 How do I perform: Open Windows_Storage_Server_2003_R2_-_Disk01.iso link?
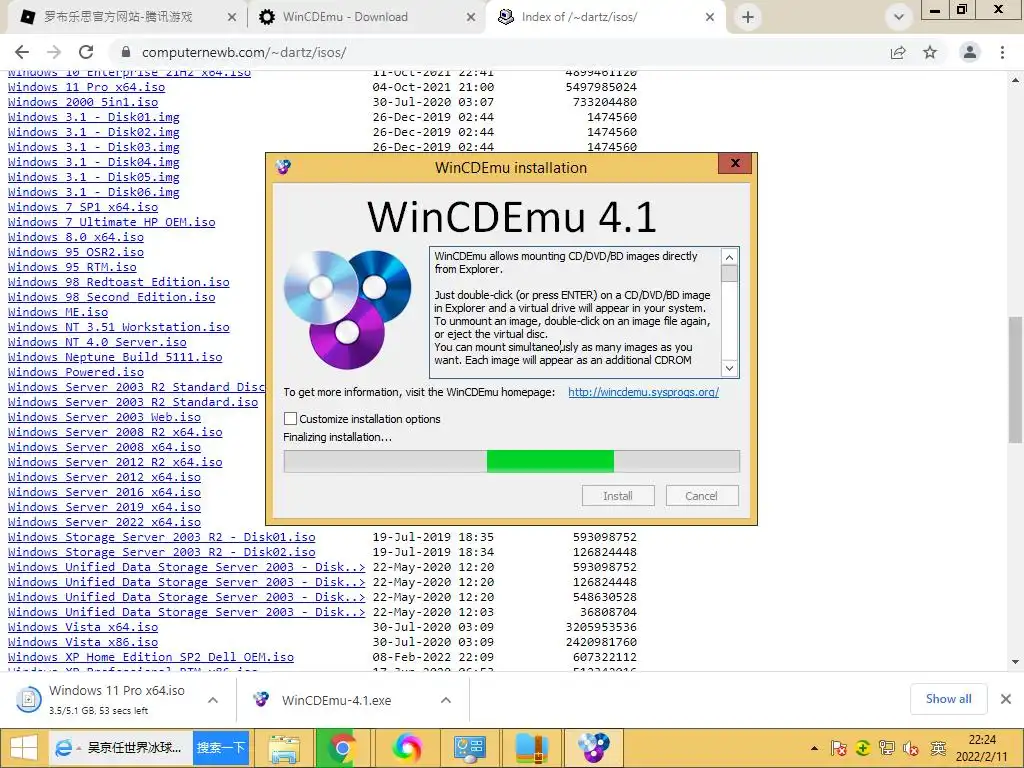point(161,537)
